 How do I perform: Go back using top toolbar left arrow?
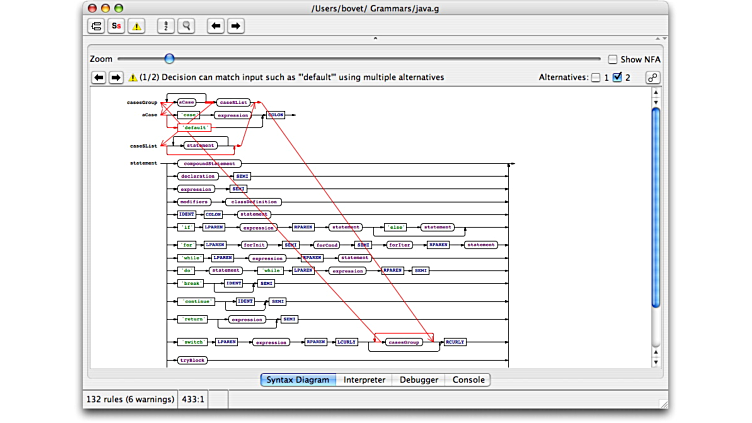click(x=215, y=26)
